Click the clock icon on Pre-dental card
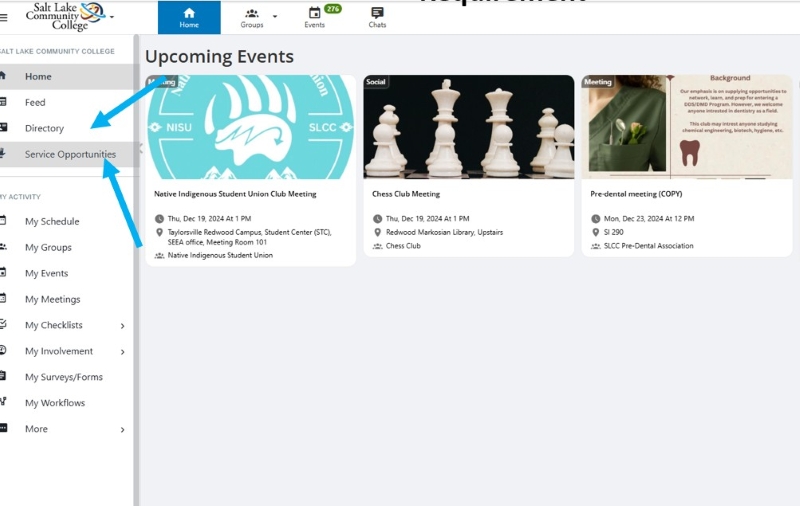Viewport: 800px width, 506px height. [x=595, y=219]
